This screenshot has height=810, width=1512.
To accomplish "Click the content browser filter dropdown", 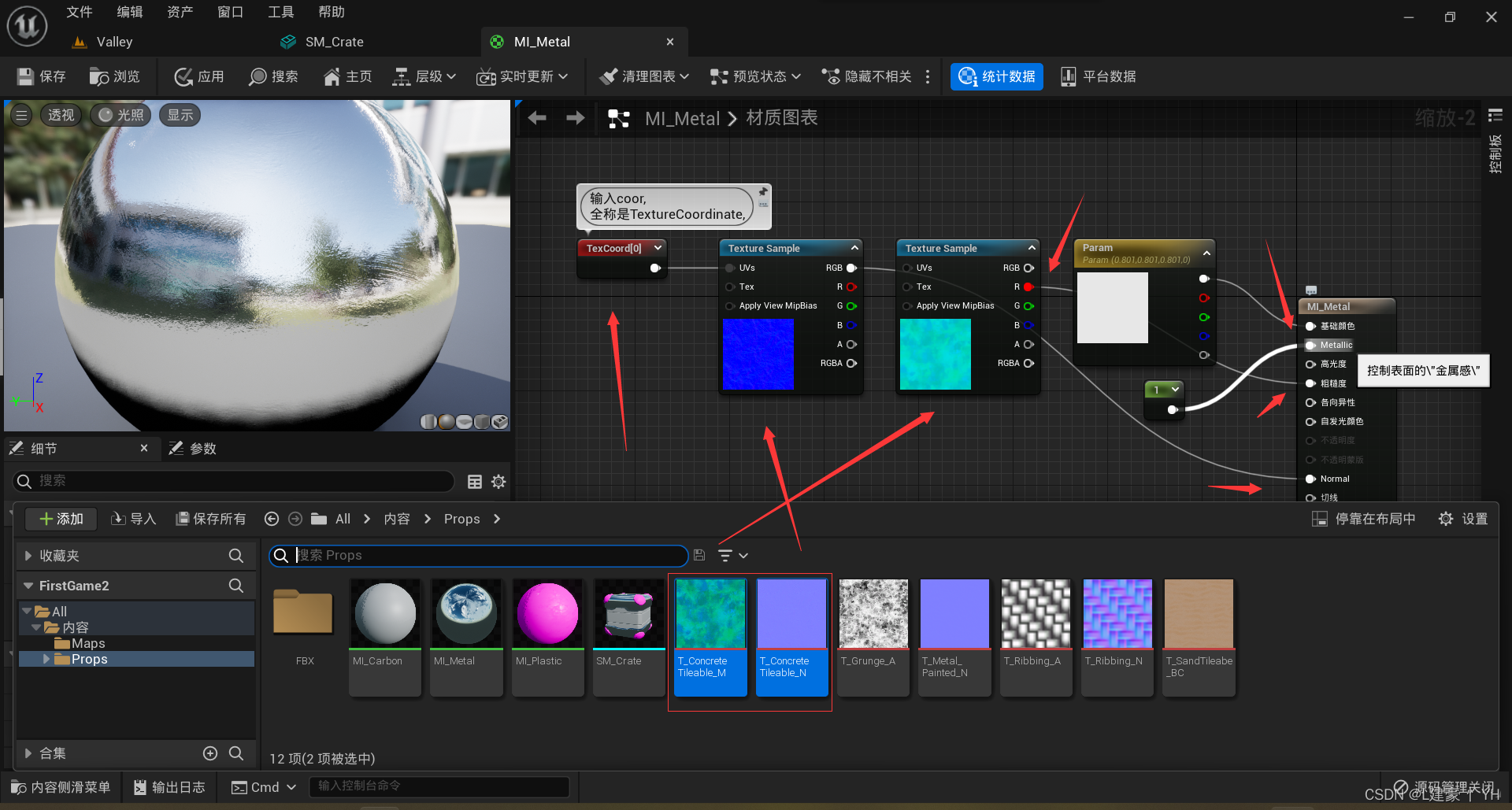I will pyautogui.click(x=732, y=556).
